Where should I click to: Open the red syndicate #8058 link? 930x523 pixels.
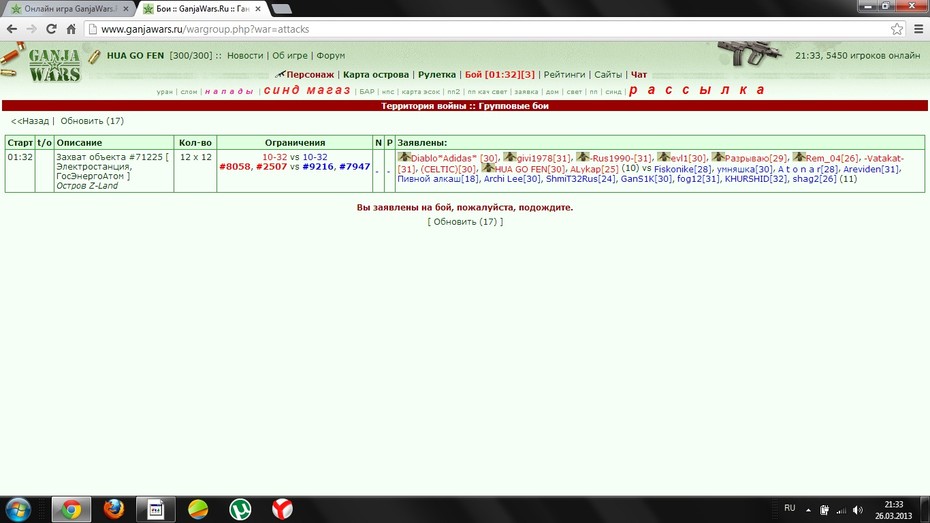[235, 167]
